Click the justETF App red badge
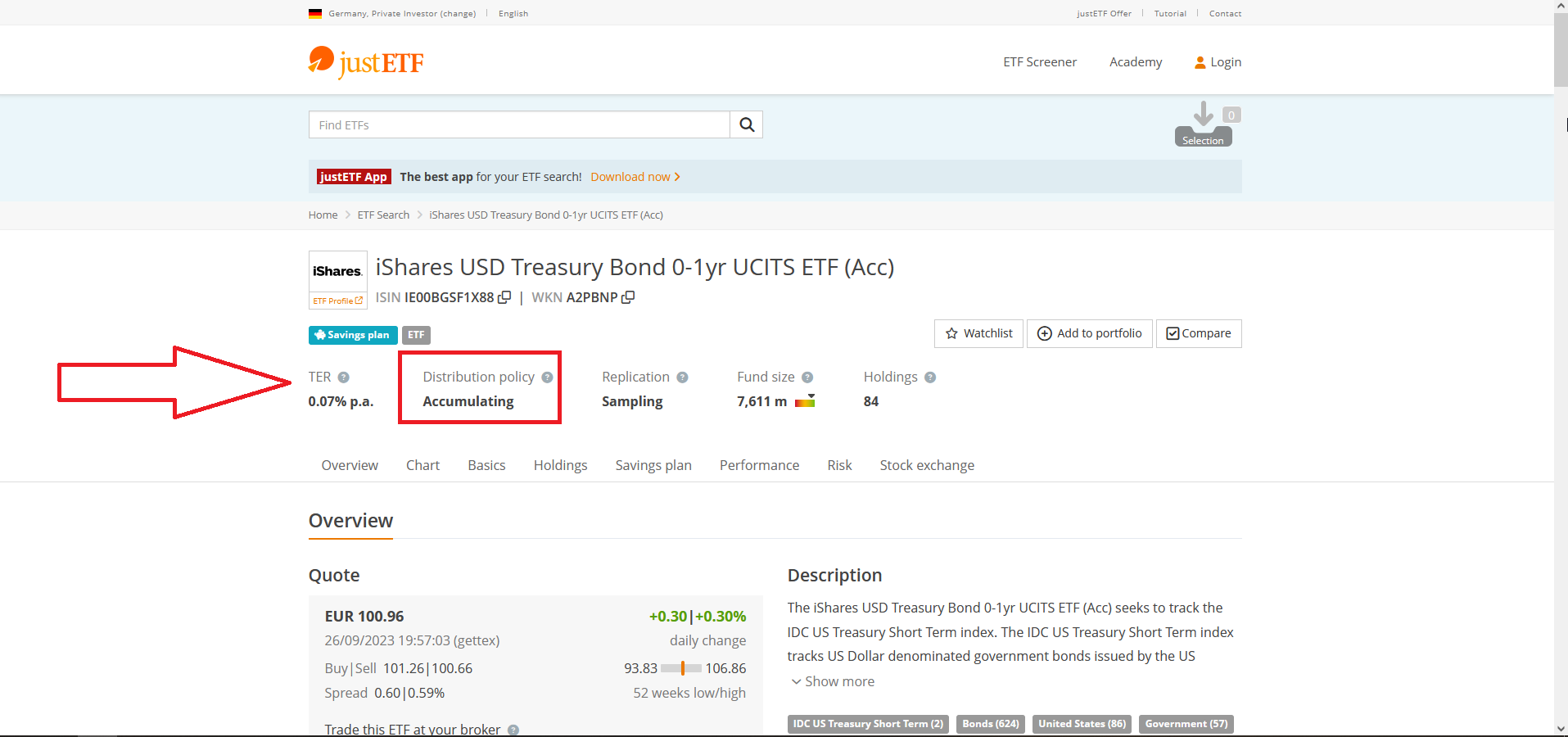Image resolution: width=1568 pixels, height=737 pixels. 354,177
